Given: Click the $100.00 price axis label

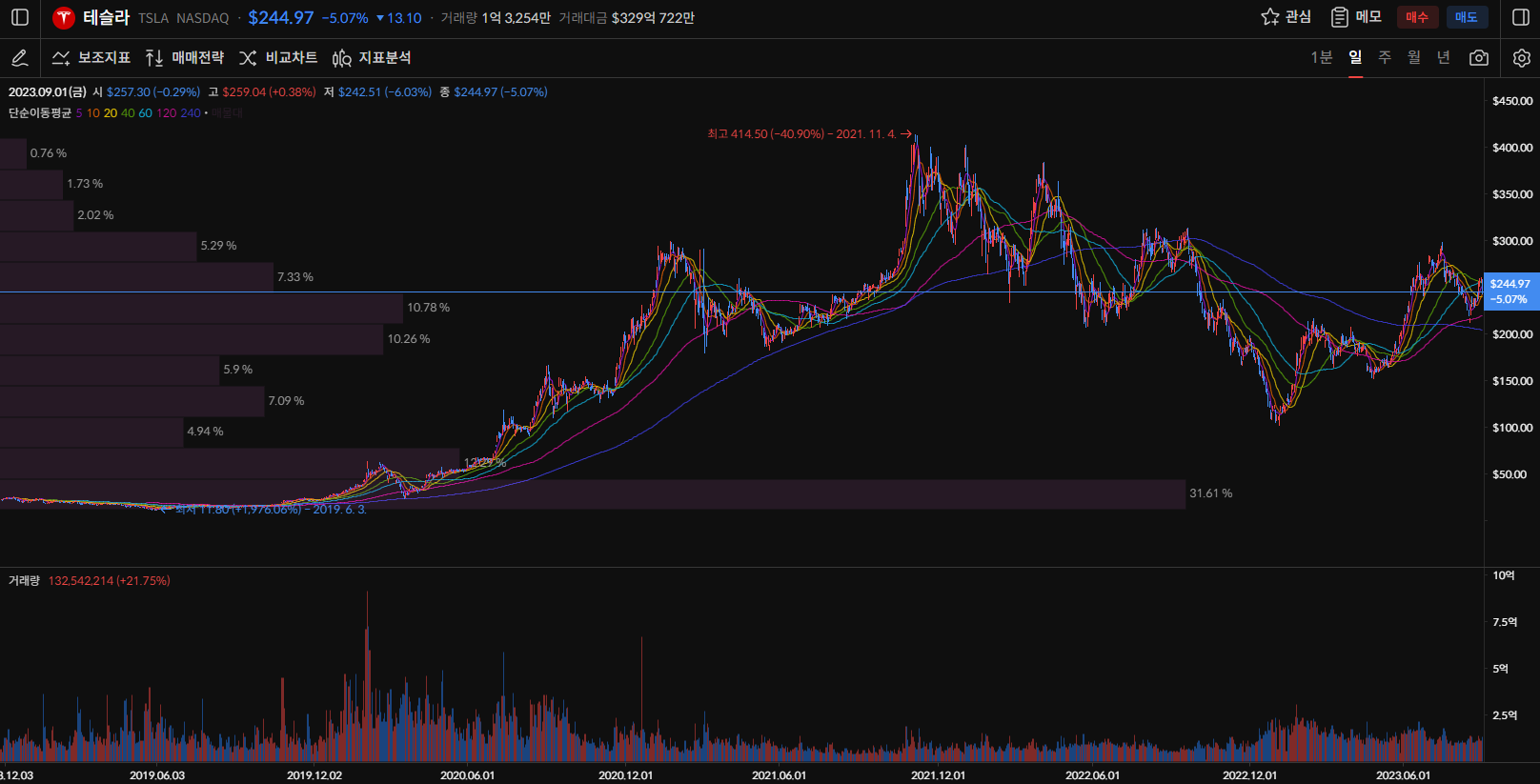Looking at the screenshot, I should click(1512, 428).
